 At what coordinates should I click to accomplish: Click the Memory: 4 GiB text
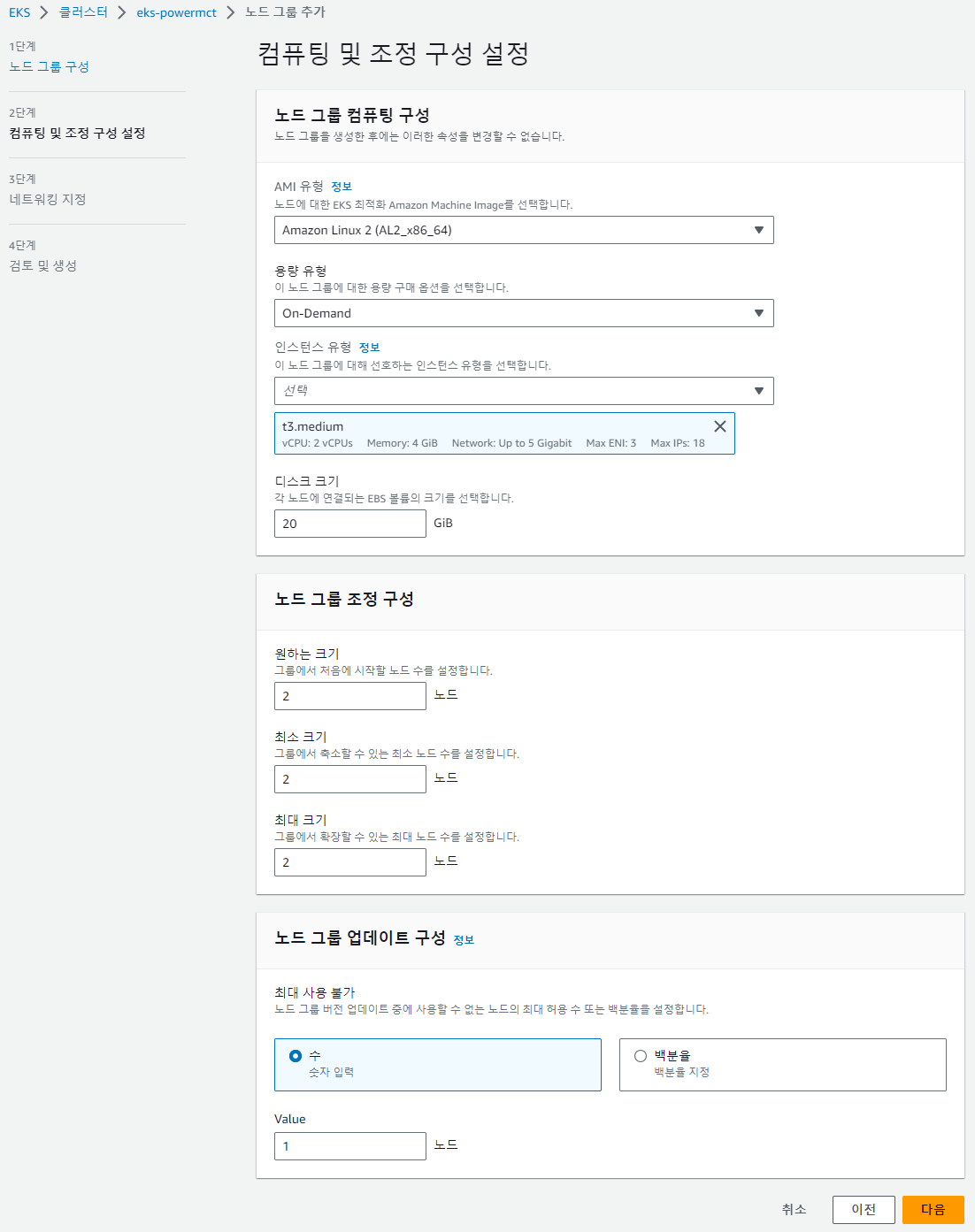(x=403, y=443)
